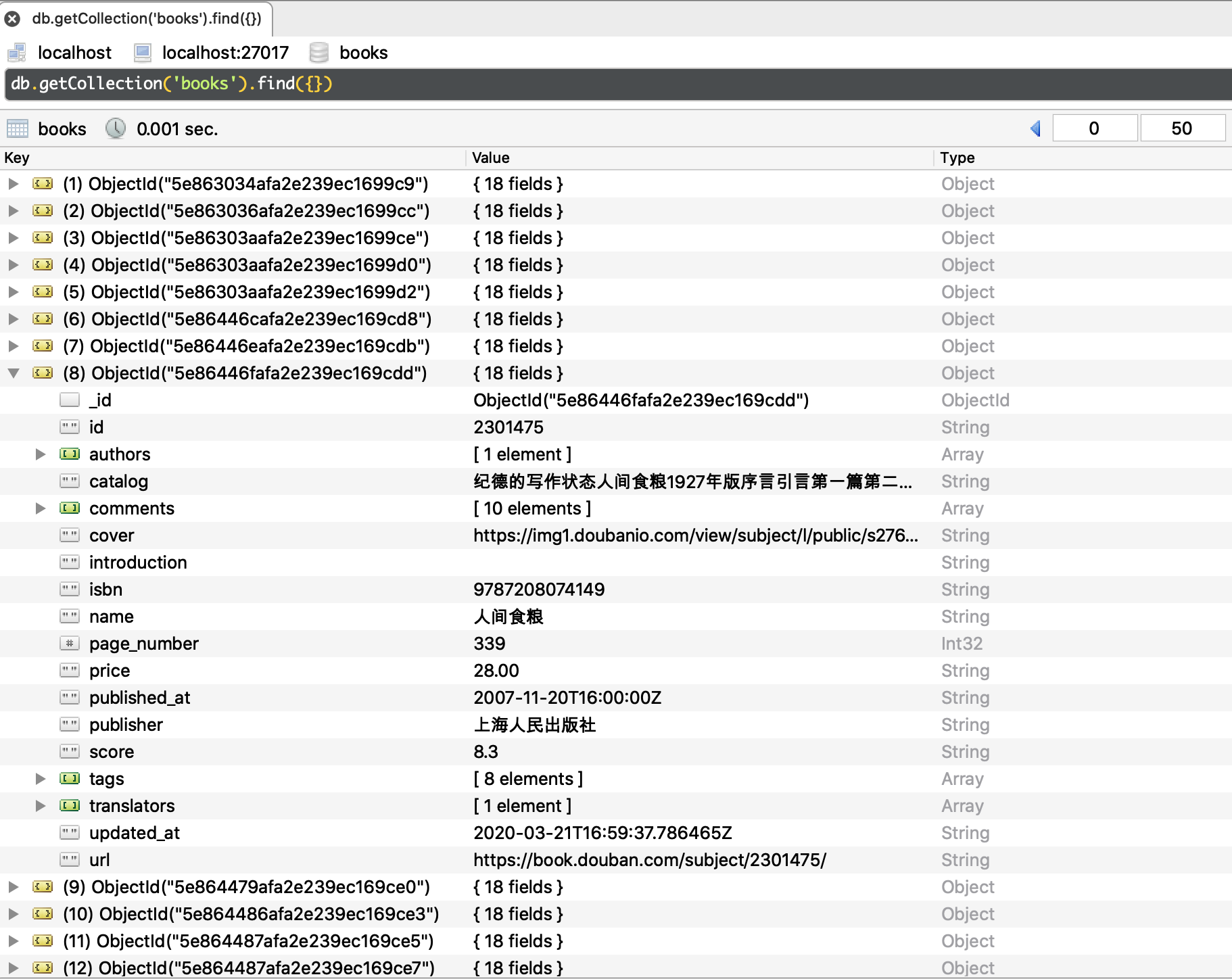Select page_number value 339
1232x979 pixels.
490,644
